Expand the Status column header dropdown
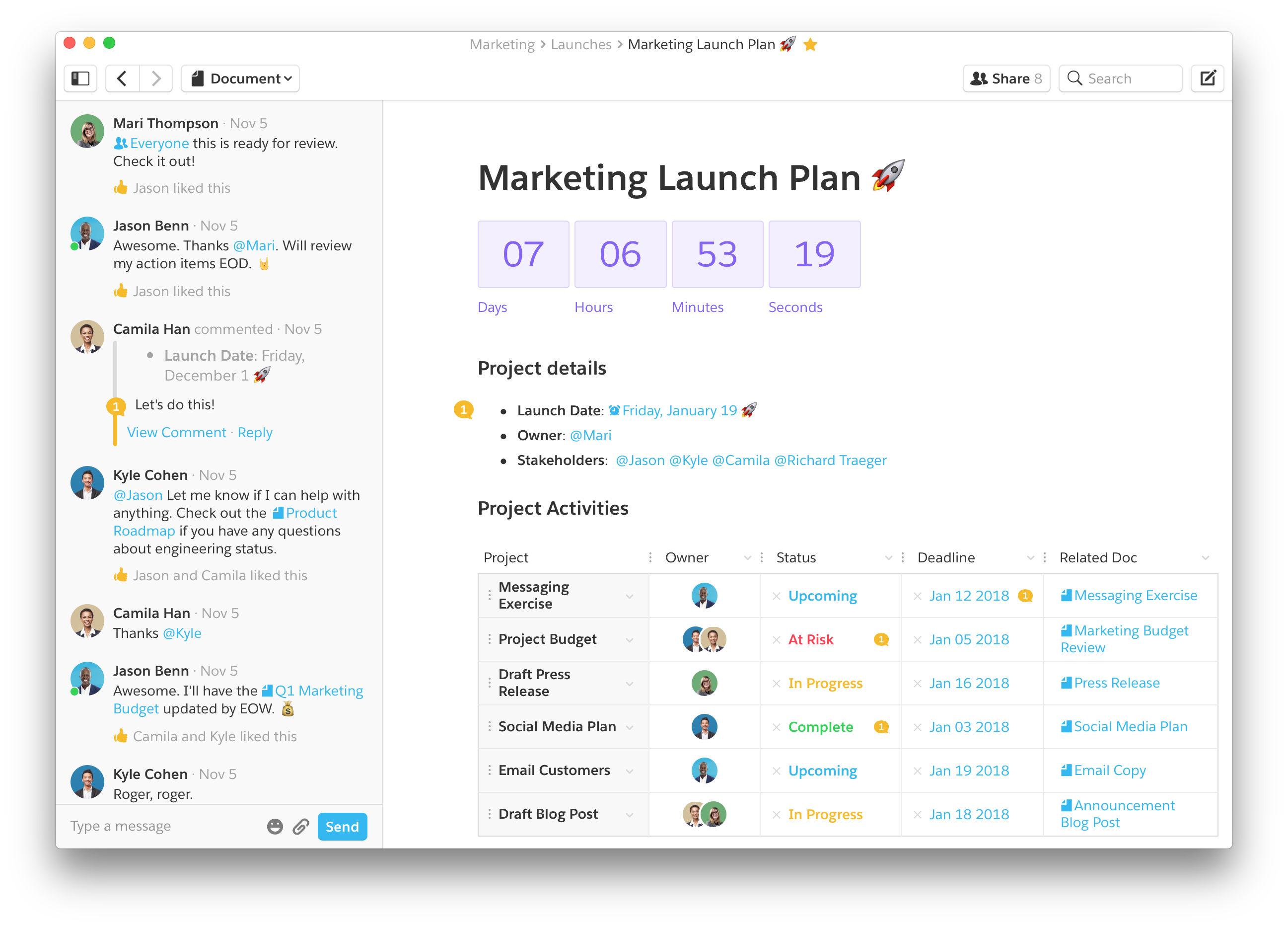Screen dimensions: 1288x928 (x=888, y=558)
